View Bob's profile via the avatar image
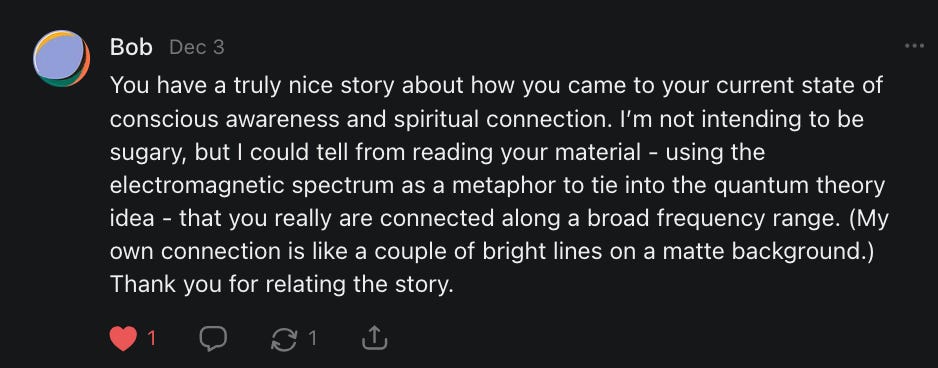 pos(62,58)
